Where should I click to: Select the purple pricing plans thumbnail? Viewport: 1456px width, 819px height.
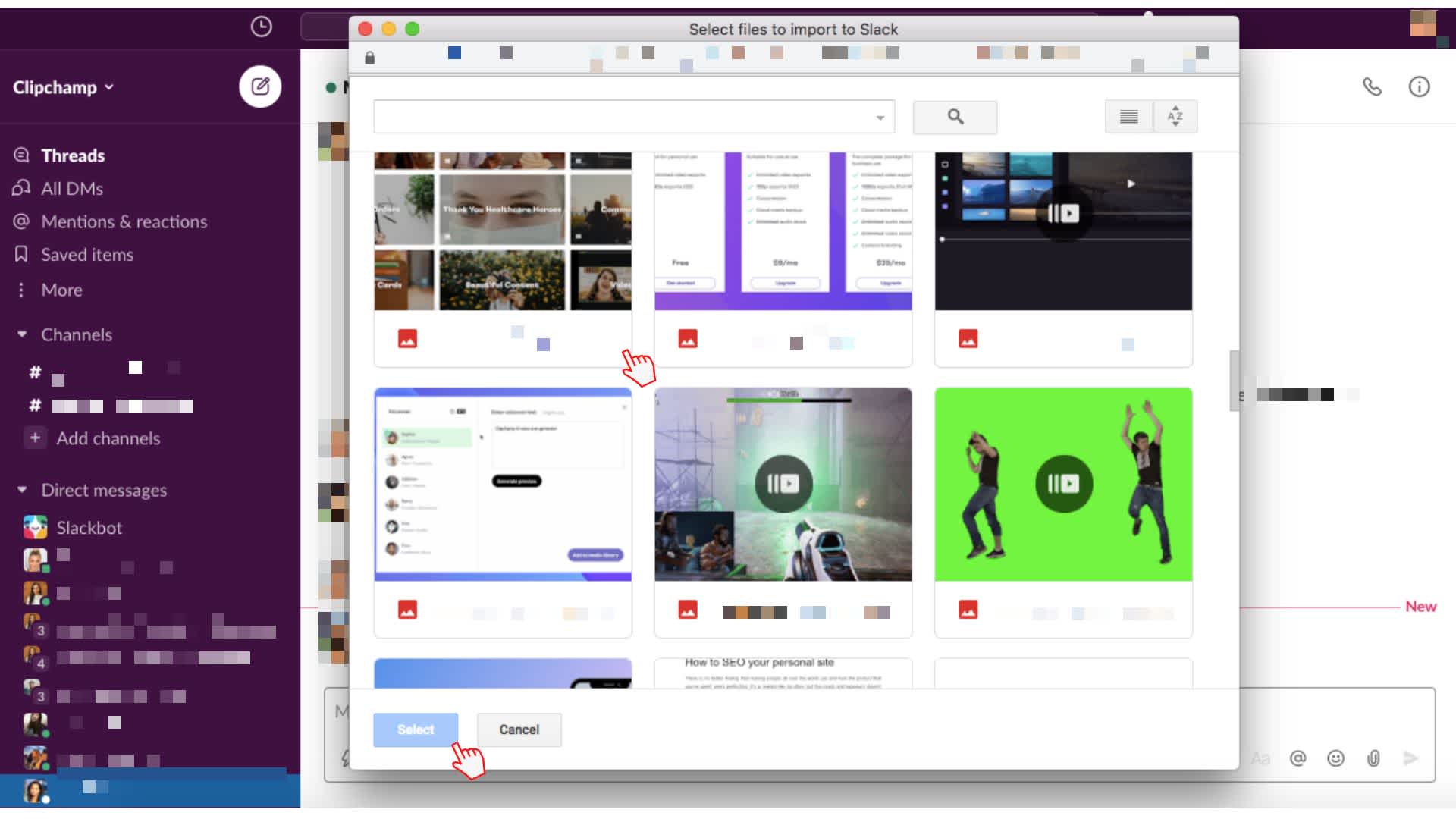tap(783, 231)
